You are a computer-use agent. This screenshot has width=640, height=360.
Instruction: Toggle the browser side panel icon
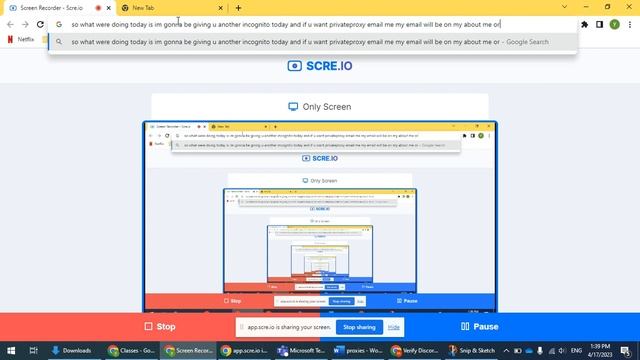pos(599,24)
